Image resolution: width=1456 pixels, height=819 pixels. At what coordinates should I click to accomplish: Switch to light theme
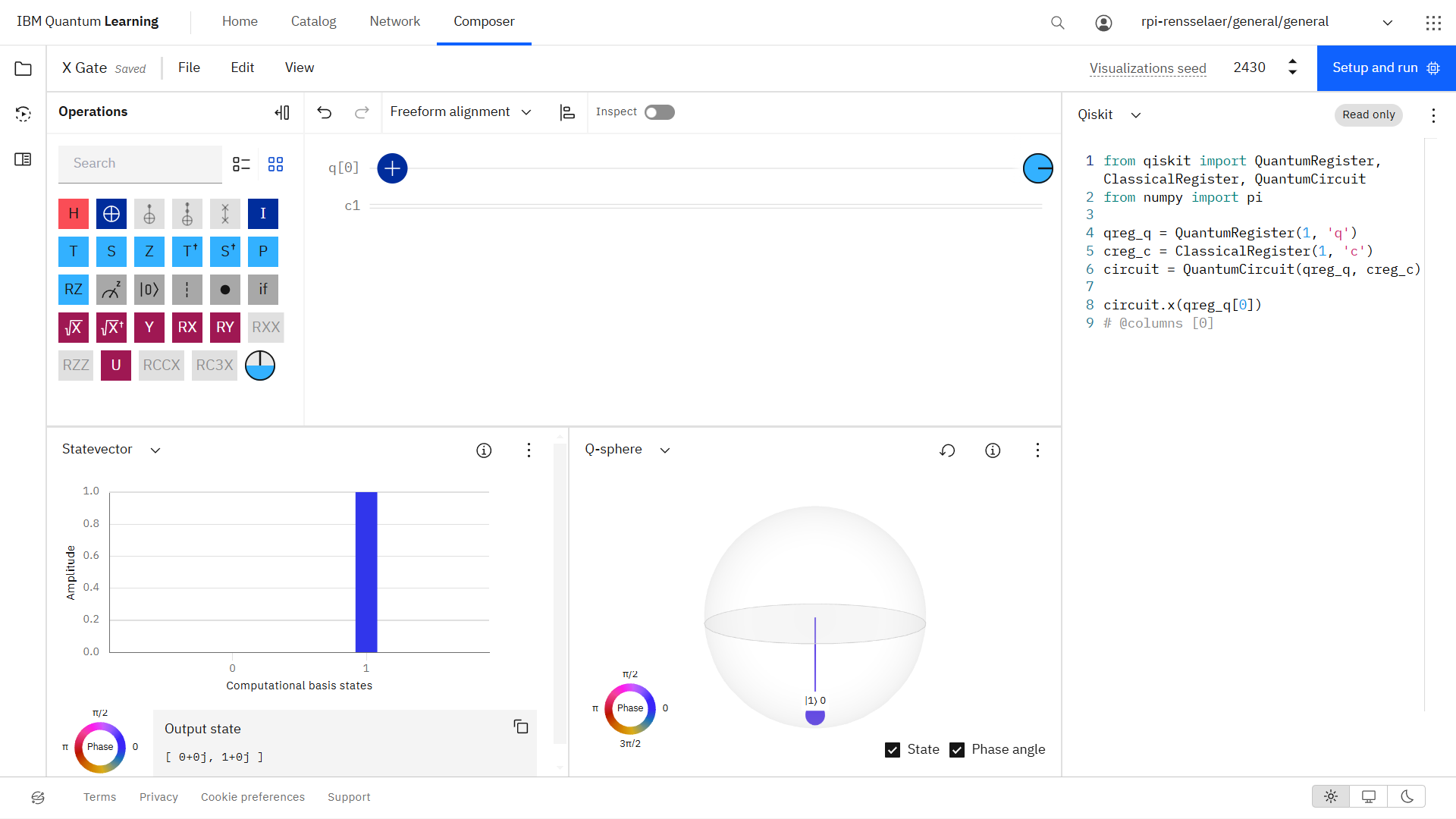1331,796
